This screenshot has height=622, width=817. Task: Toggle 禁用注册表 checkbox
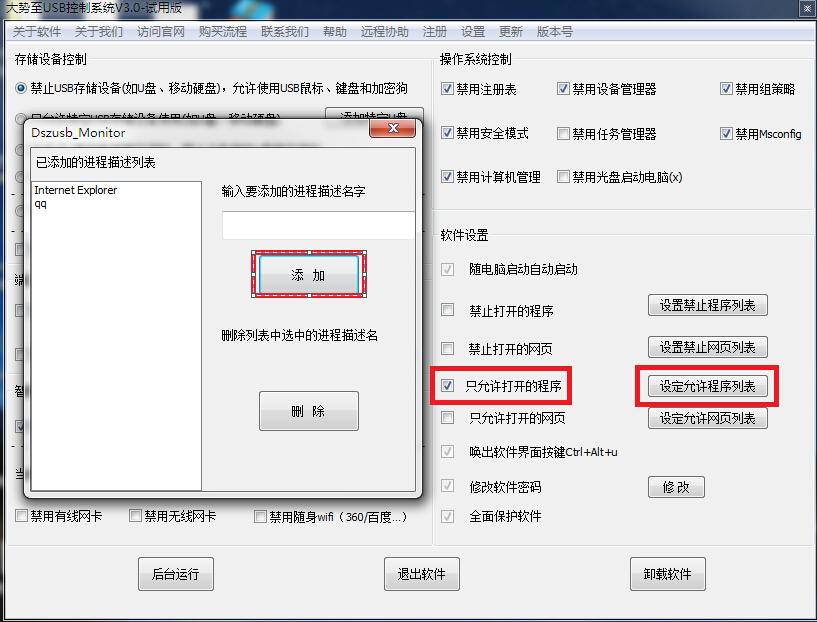(447, 89)
